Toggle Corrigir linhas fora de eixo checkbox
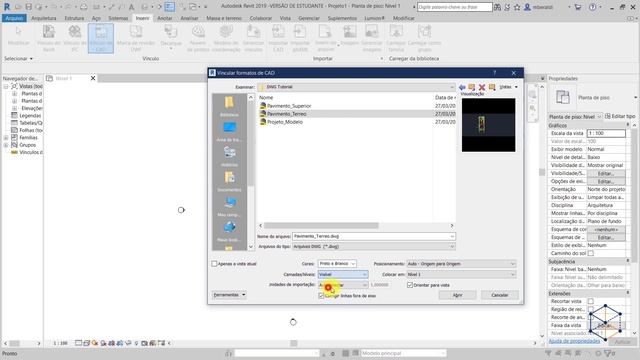This screenshot has height=360, width=640. pos(321,296)
